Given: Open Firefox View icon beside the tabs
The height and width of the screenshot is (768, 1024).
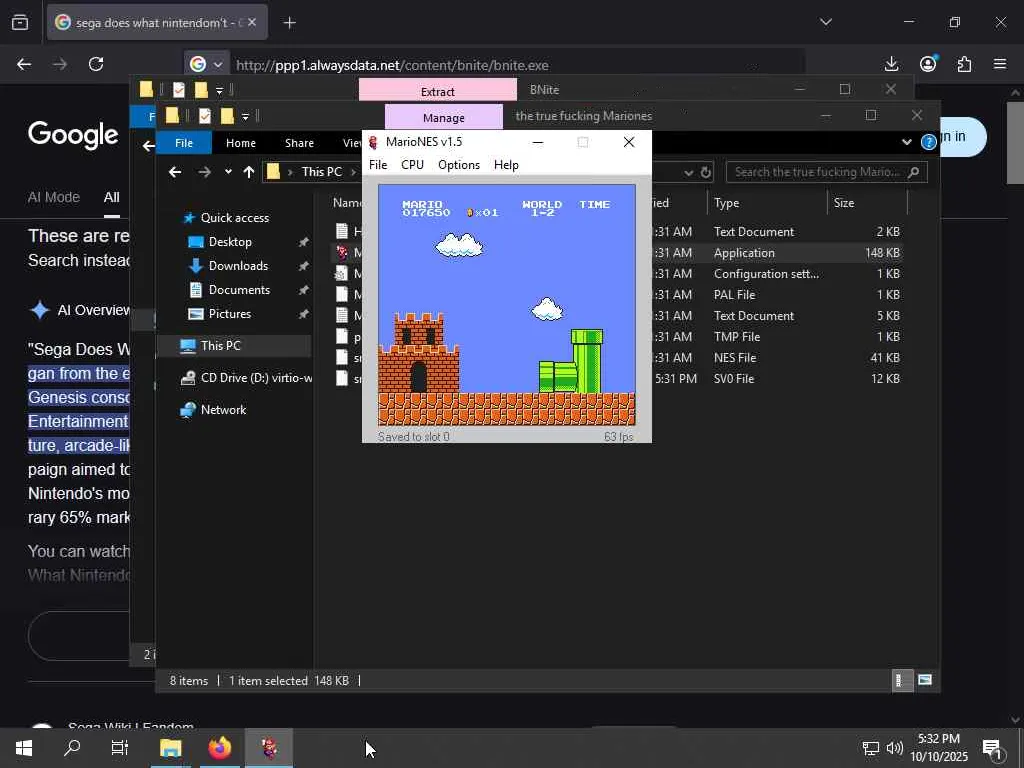Looking at the screenshot, I should (20, 23).
